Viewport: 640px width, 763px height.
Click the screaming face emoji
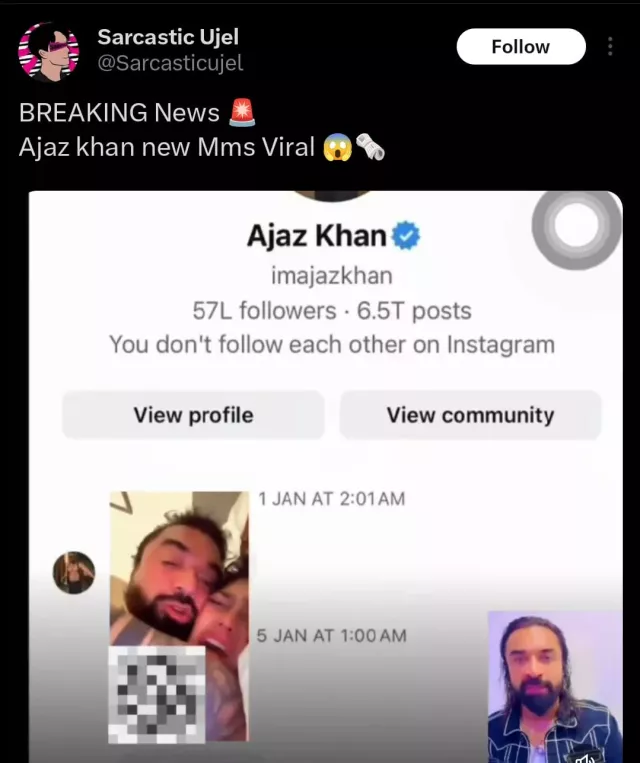tap(337, 147)
